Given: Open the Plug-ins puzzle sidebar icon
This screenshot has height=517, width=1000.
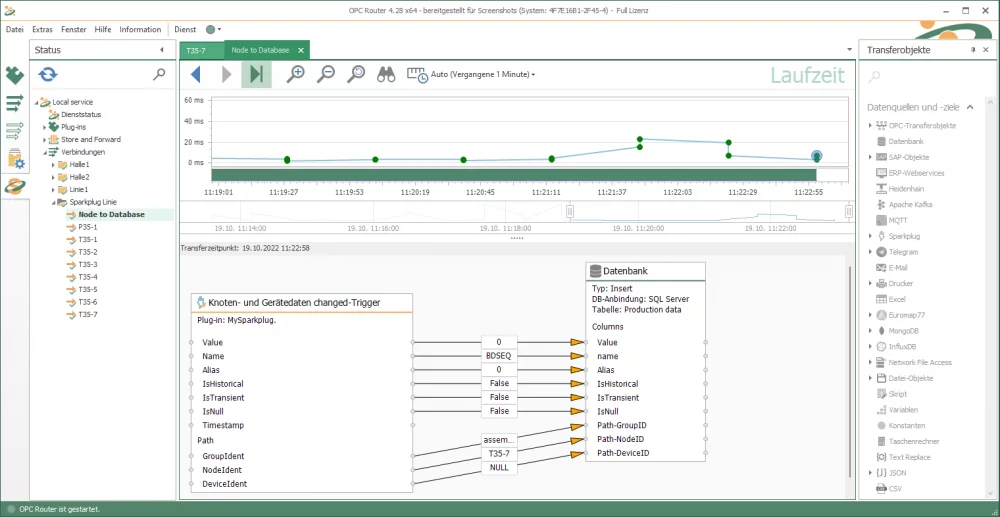Looking at the screenshot, I should [15, 76].
